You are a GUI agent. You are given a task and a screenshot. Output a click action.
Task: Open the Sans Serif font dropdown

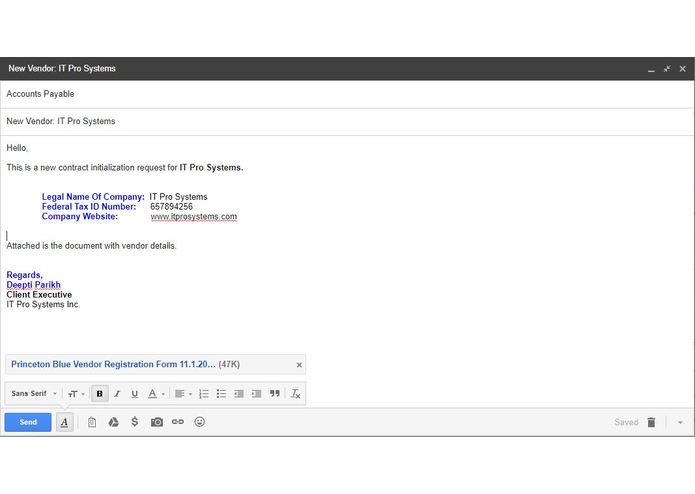34,393
